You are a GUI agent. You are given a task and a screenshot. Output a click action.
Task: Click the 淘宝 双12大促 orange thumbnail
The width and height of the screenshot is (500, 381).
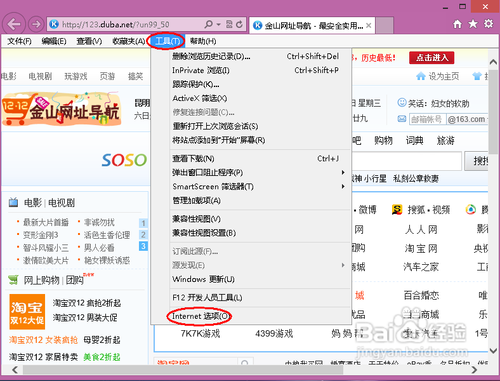(x=27, y=312)
